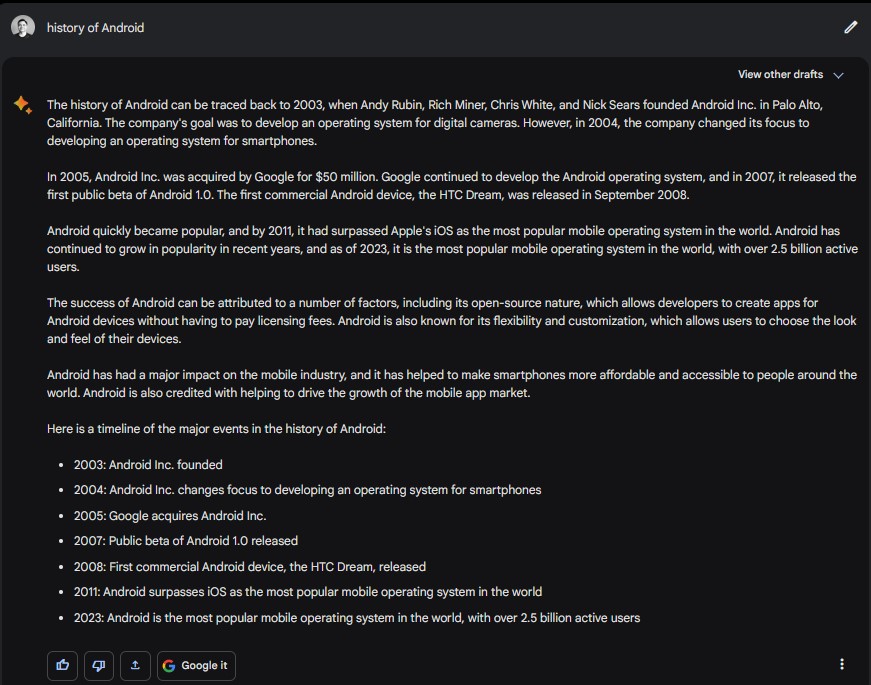The width and height of the screenshot is (871, 685).
Task: Click the share and export icon
Action: point(135,665)
